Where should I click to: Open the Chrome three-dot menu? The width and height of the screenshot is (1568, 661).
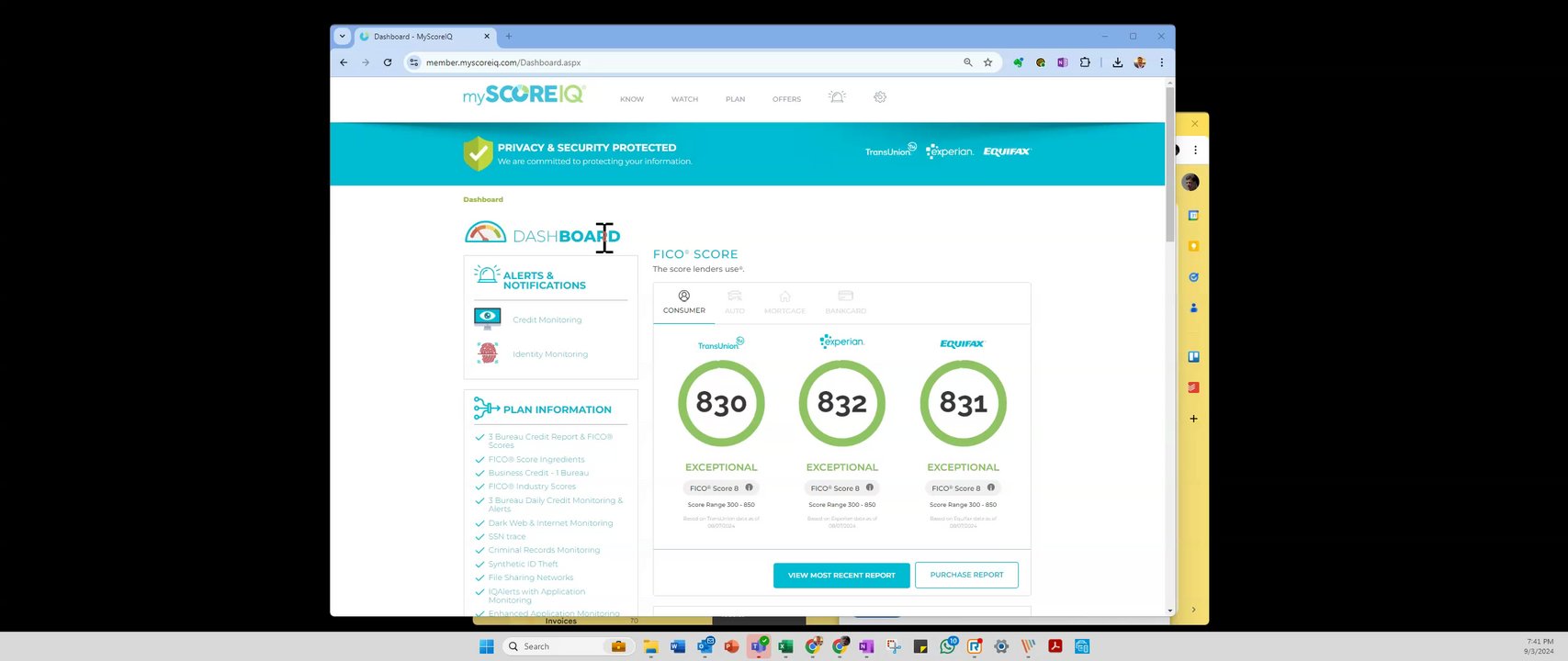(x=1162, y=62)
